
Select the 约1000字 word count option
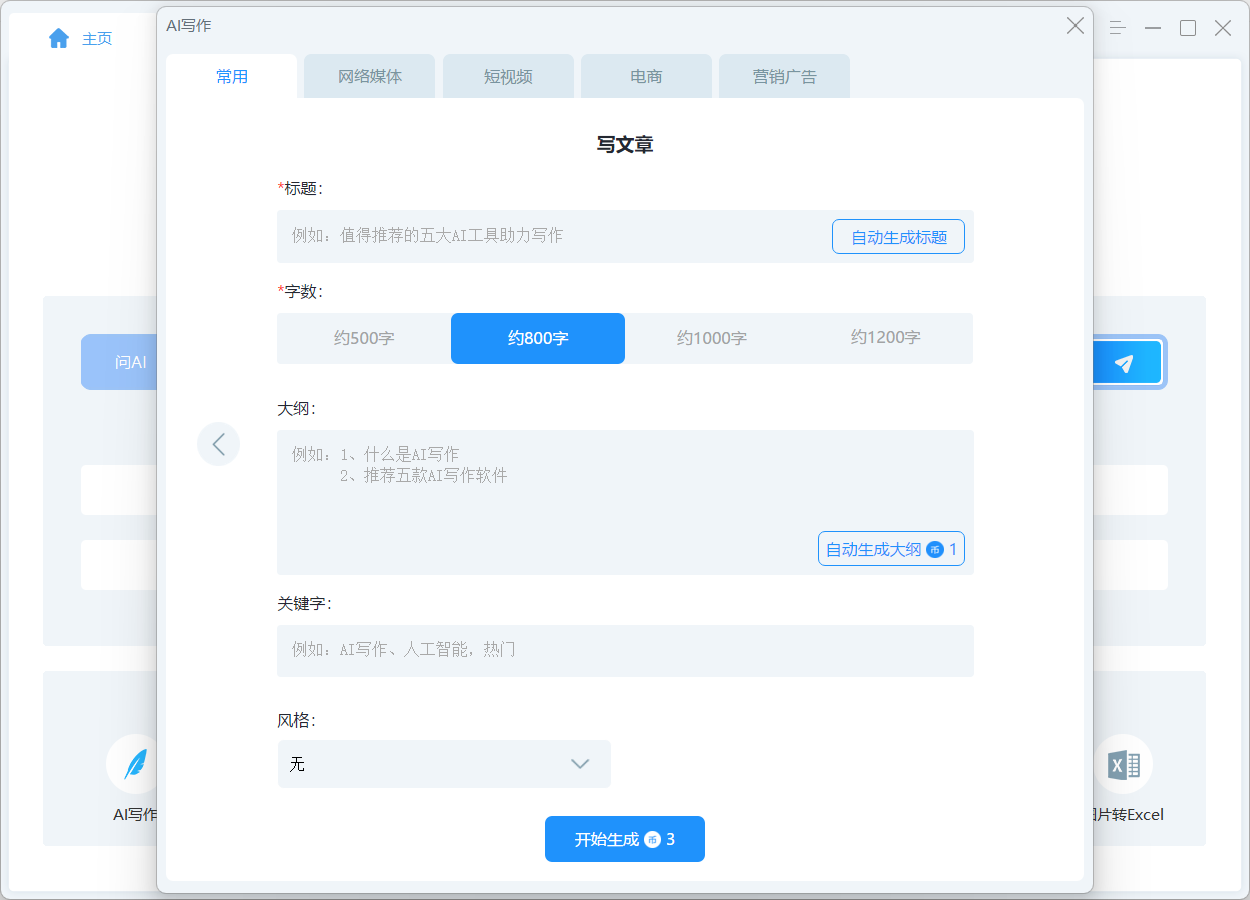click(x=711, y=338)
